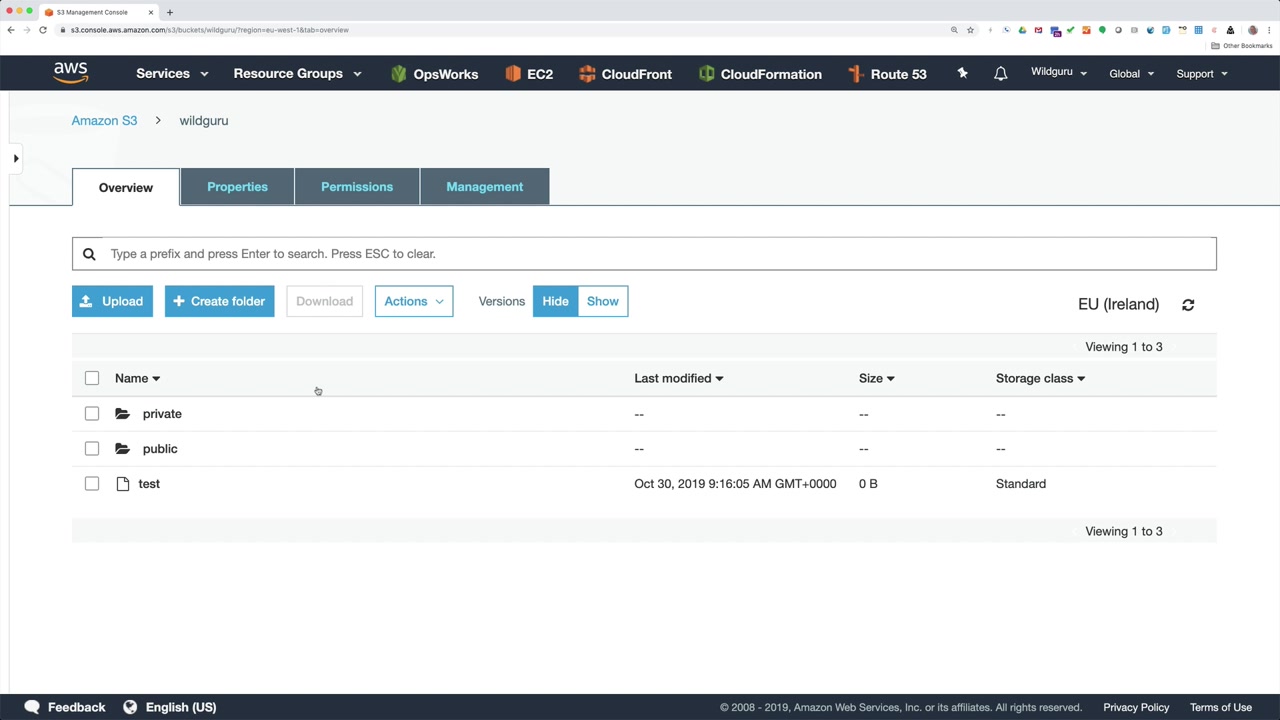Screen dimensions: 1280x720
Task: Open the Chrome three-dot menu
Action: point(1270,30)
